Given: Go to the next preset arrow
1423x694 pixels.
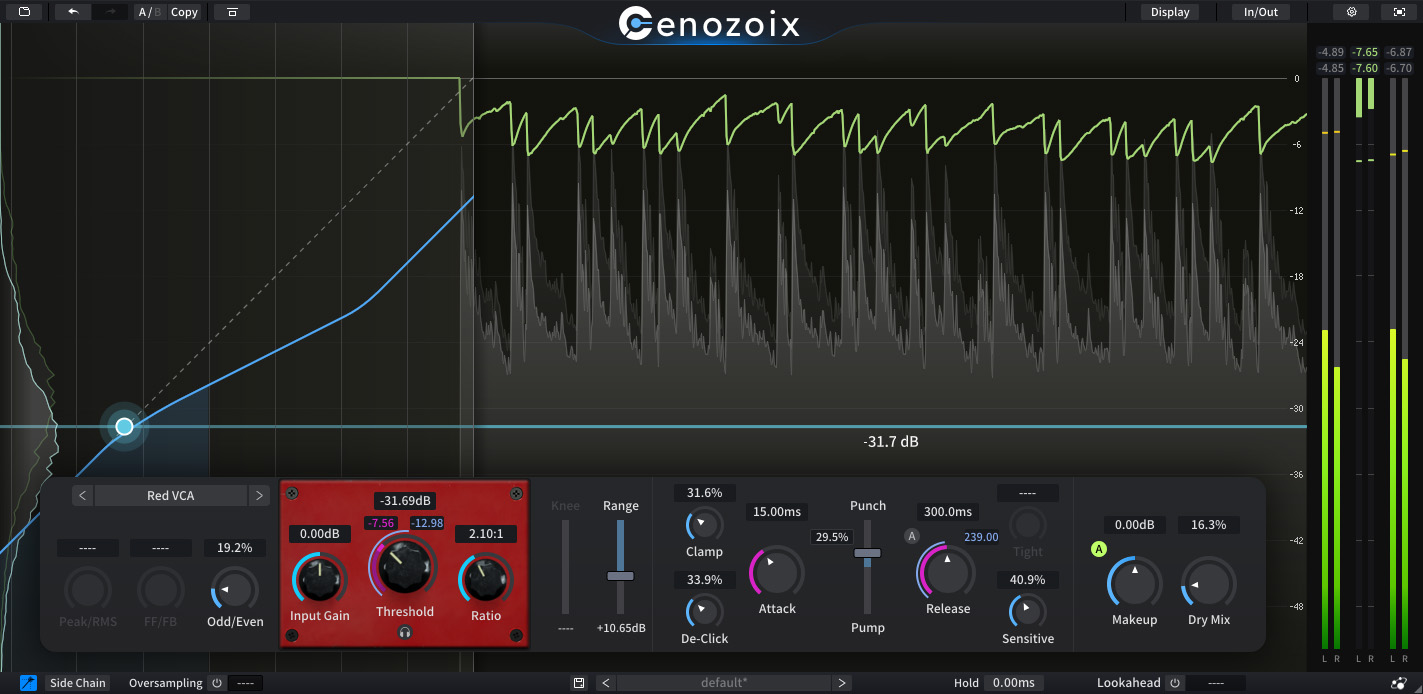Looking at the screenshot, I should point(842,683).
